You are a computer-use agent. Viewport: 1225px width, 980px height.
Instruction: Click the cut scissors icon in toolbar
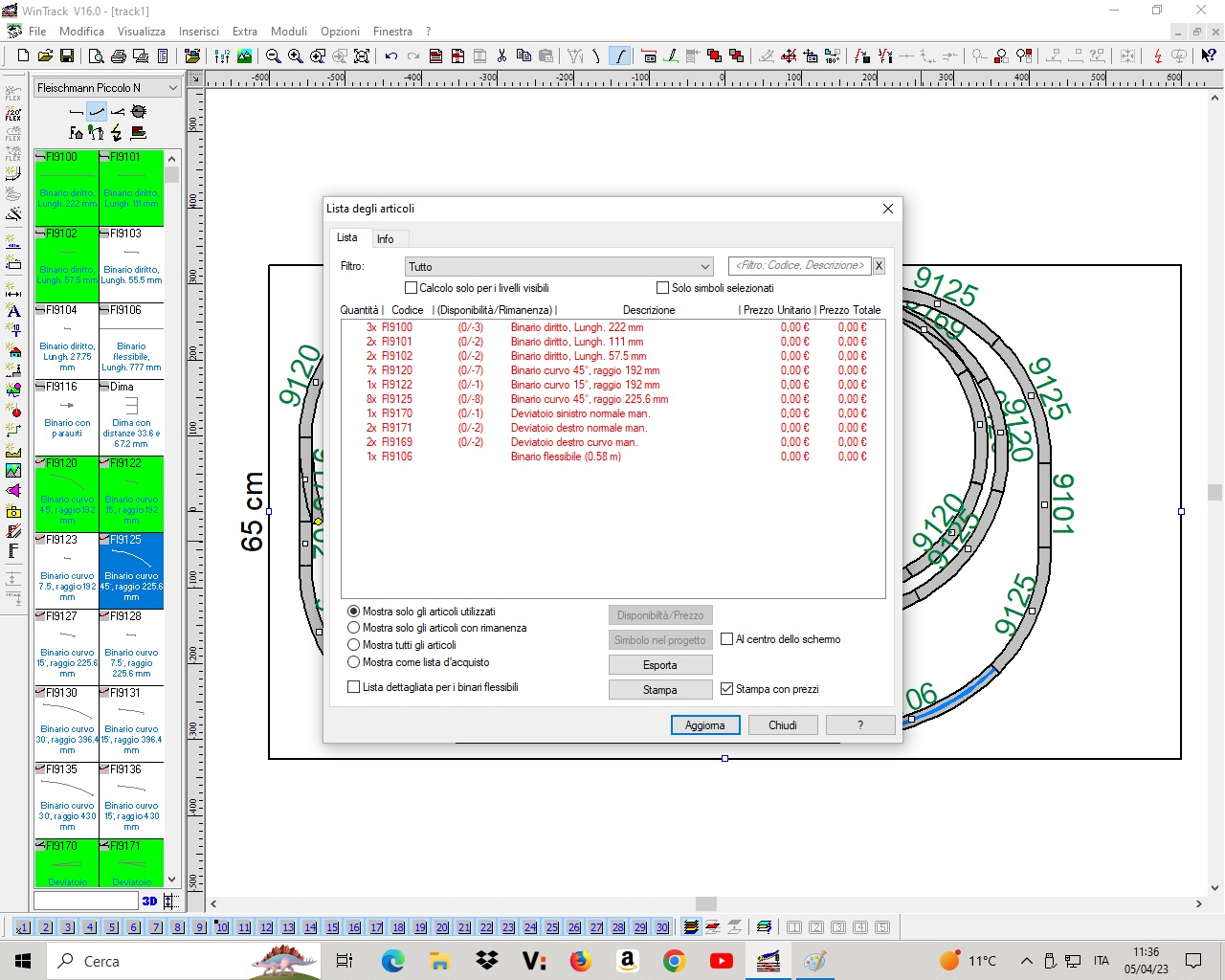tap(501, 56)
